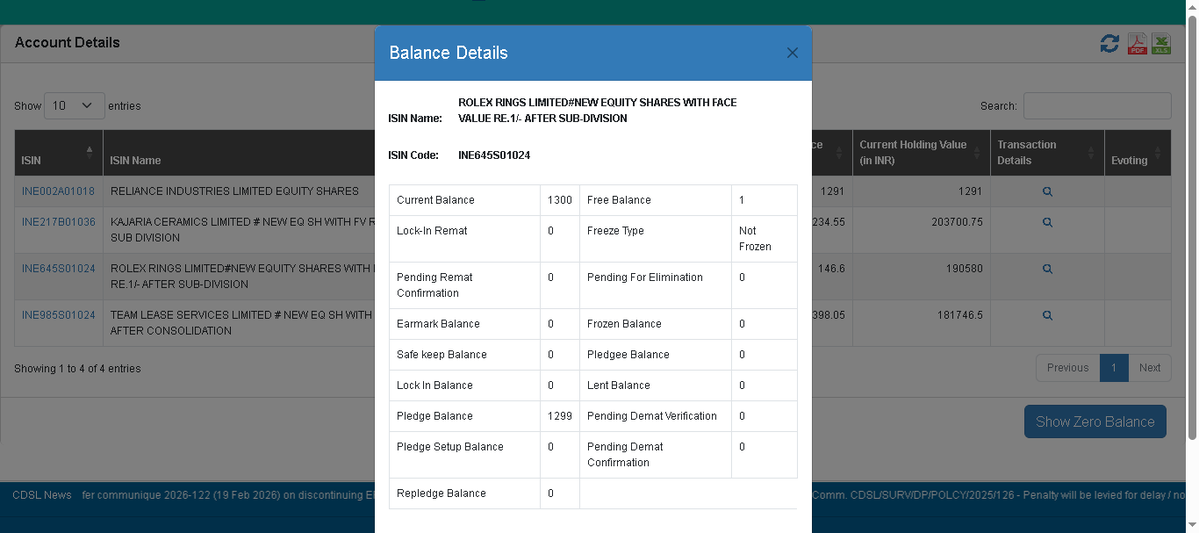The height and width of the screenshot is (533, 1199).
Task: Click the CDSL News ticker label
Action: [x=42, y=495]
